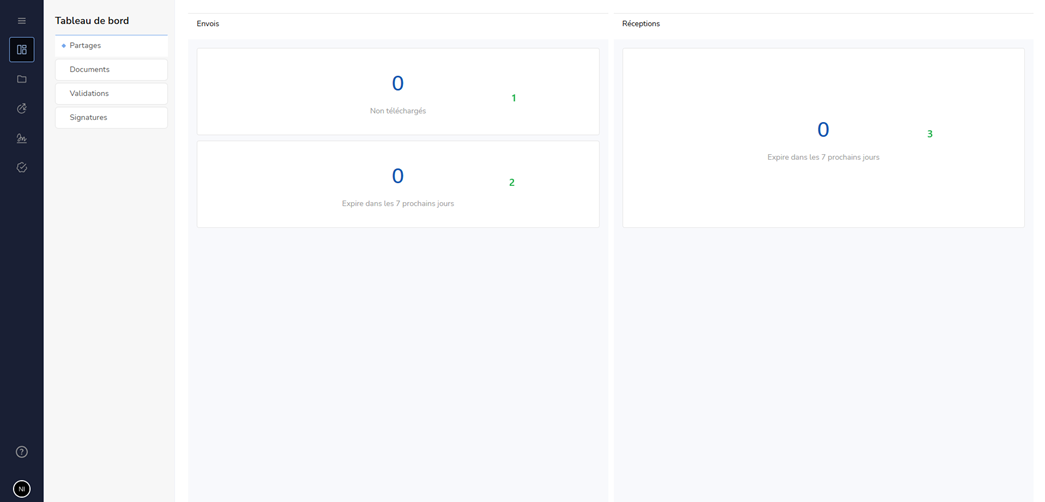Open the Non téléchargés card under Envois

[398, 92]
